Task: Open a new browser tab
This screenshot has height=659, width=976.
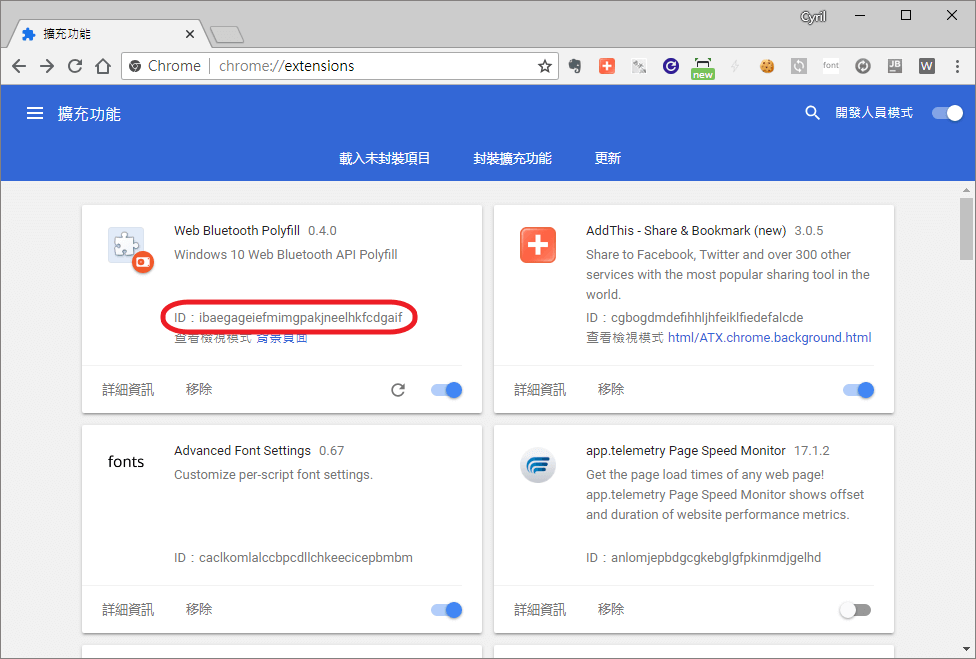Action: (227, 35)
